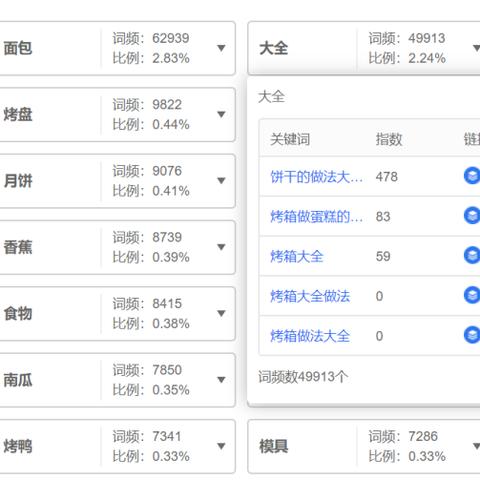Image resolution: width=480 pixels, height=480 pixels.
Task: Open keyword link 烤箱大全做法
Action: point(310,296)
